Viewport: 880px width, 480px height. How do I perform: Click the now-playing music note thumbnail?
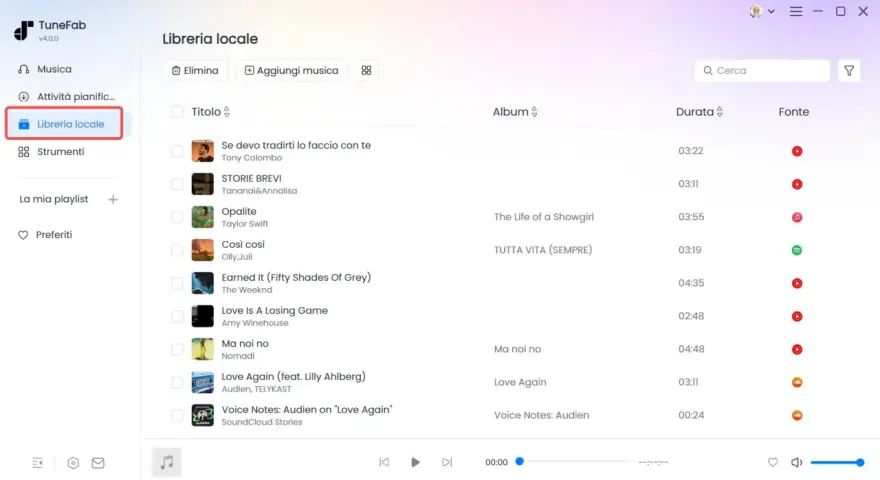[x=167, y=462]
